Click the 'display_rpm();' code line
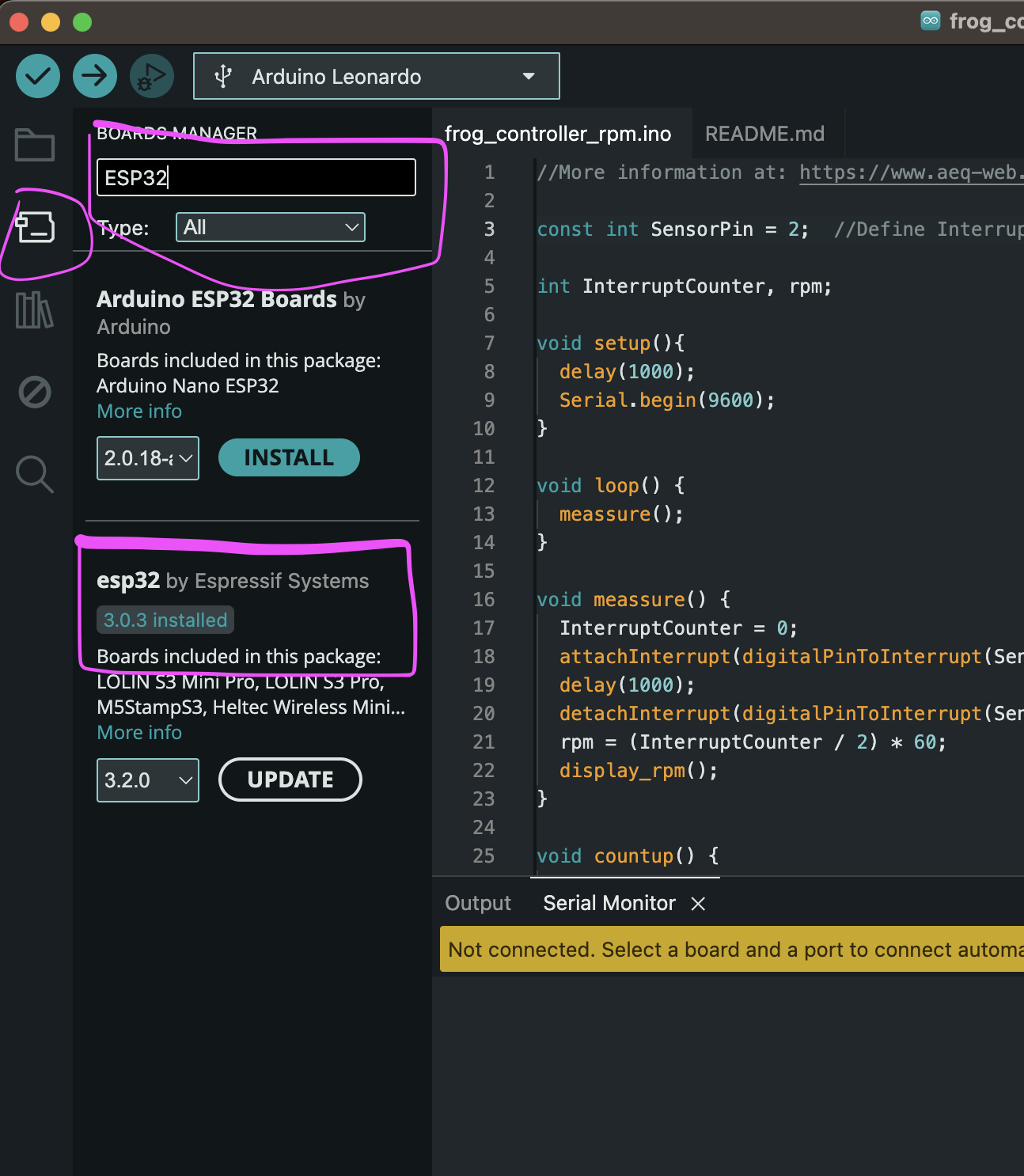1024x1176 pixels. [x=639, y=771]
